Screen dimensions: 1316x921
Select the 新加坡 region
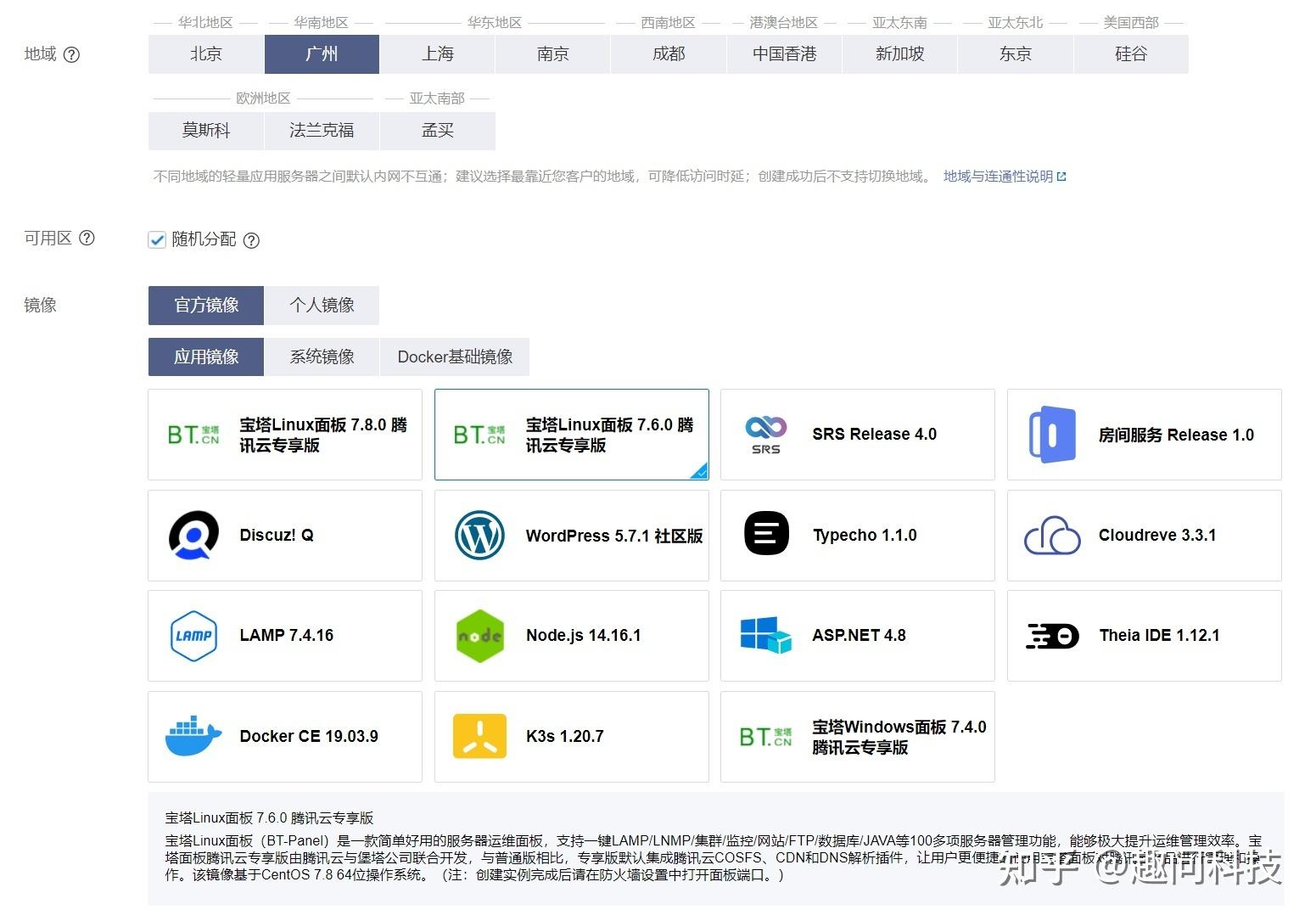[899, 54]
